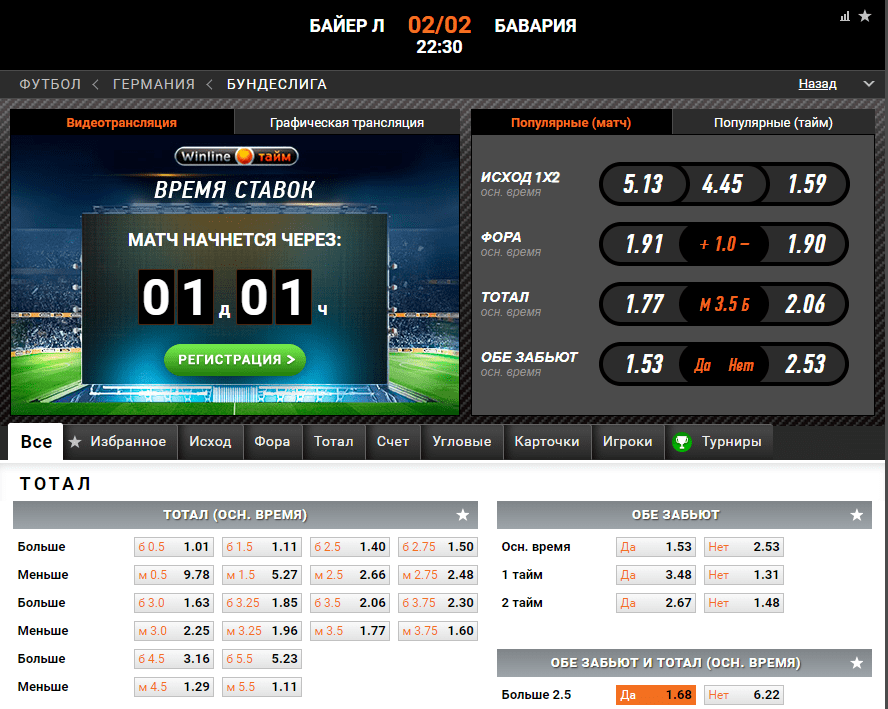Toggle the б 2.5 over bet at 1.40
Viewport: 888px width, 709px height.
coord(349,547)
